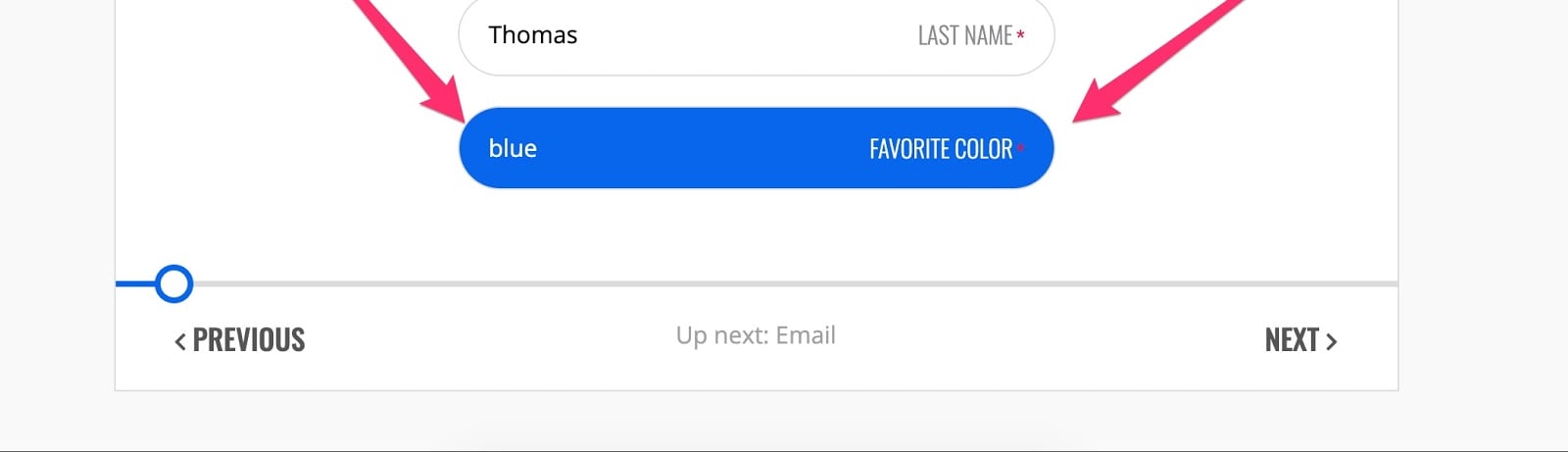Click the red asterisk after LAST NAME
Image resolution: width=1568 pixels, height=452 pixels.
click(1021, 35)
